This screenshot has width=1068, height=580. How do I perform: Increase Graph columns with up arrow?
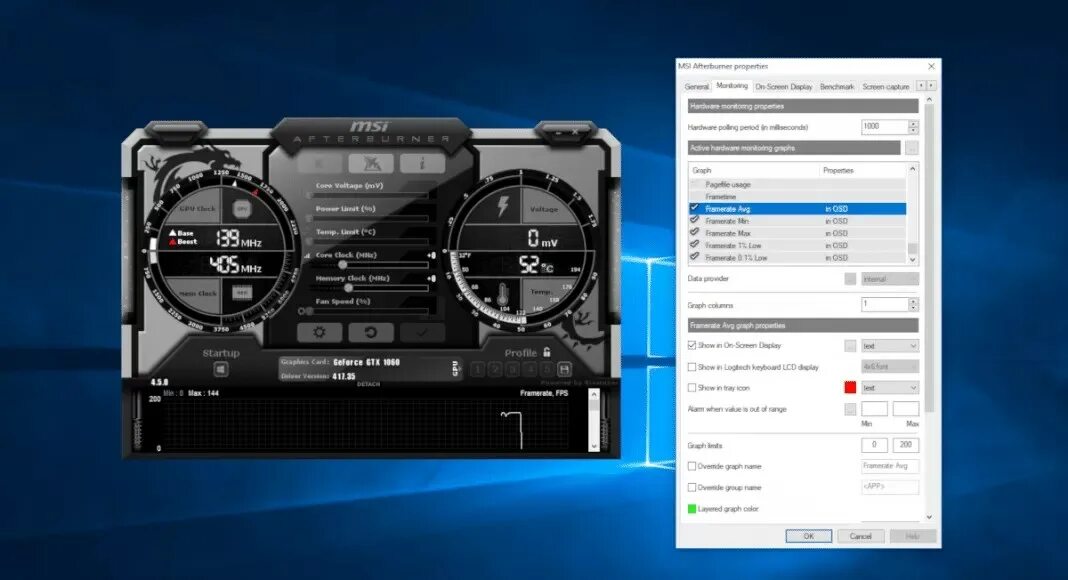click(x=913, y=301)
